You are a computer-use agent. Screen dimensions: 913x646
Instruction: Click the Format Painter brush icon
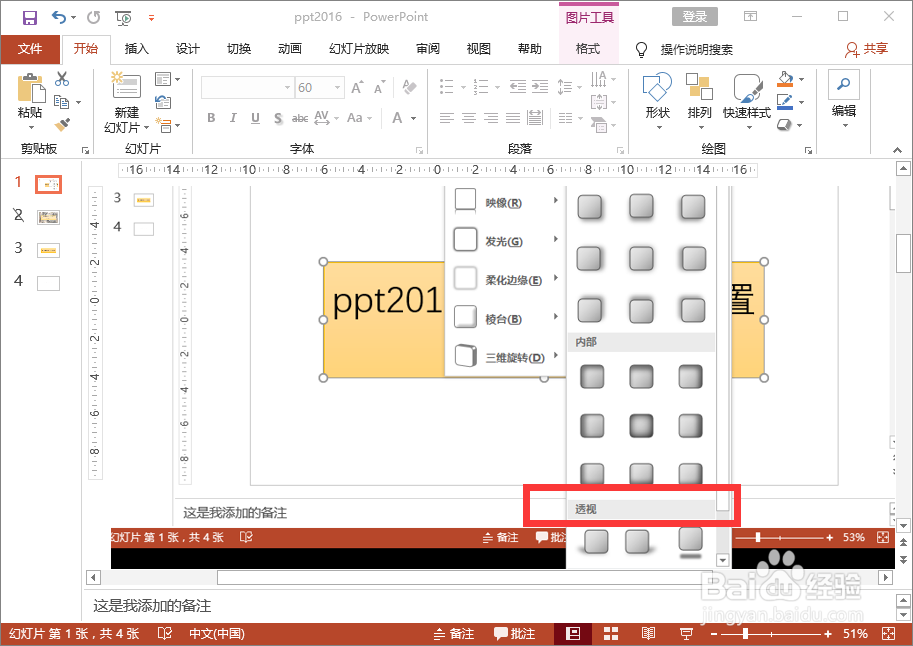pyautogui.click(x=62, y=125)
